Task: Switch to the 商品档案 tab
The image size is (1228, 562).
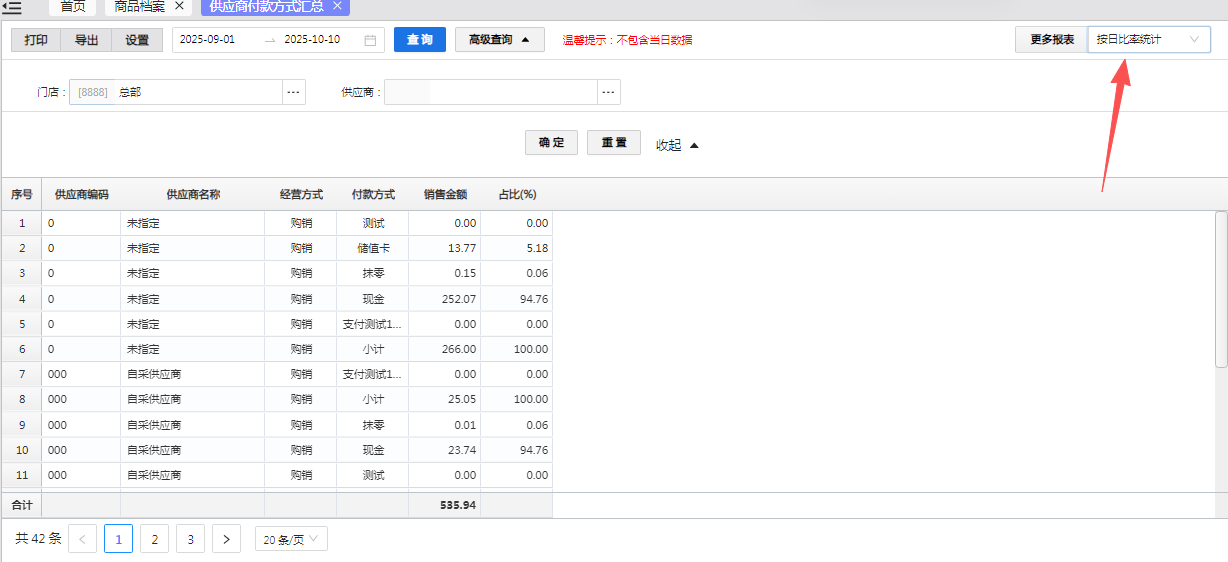Action: pyautogui.click(x=140, y=6)
